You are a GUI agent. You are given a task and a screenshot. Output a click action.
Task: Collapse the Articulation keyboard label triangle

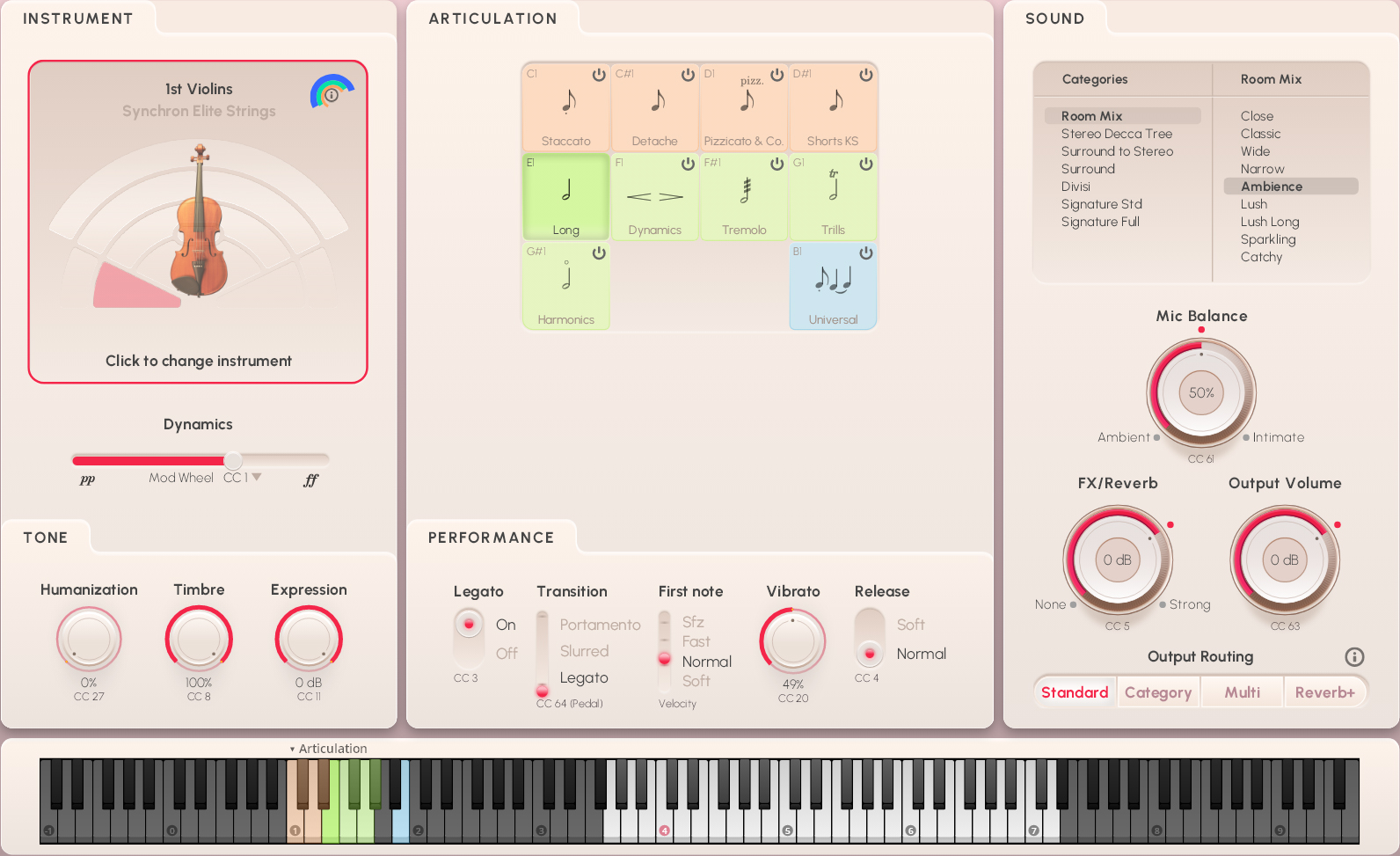(292, 750)
